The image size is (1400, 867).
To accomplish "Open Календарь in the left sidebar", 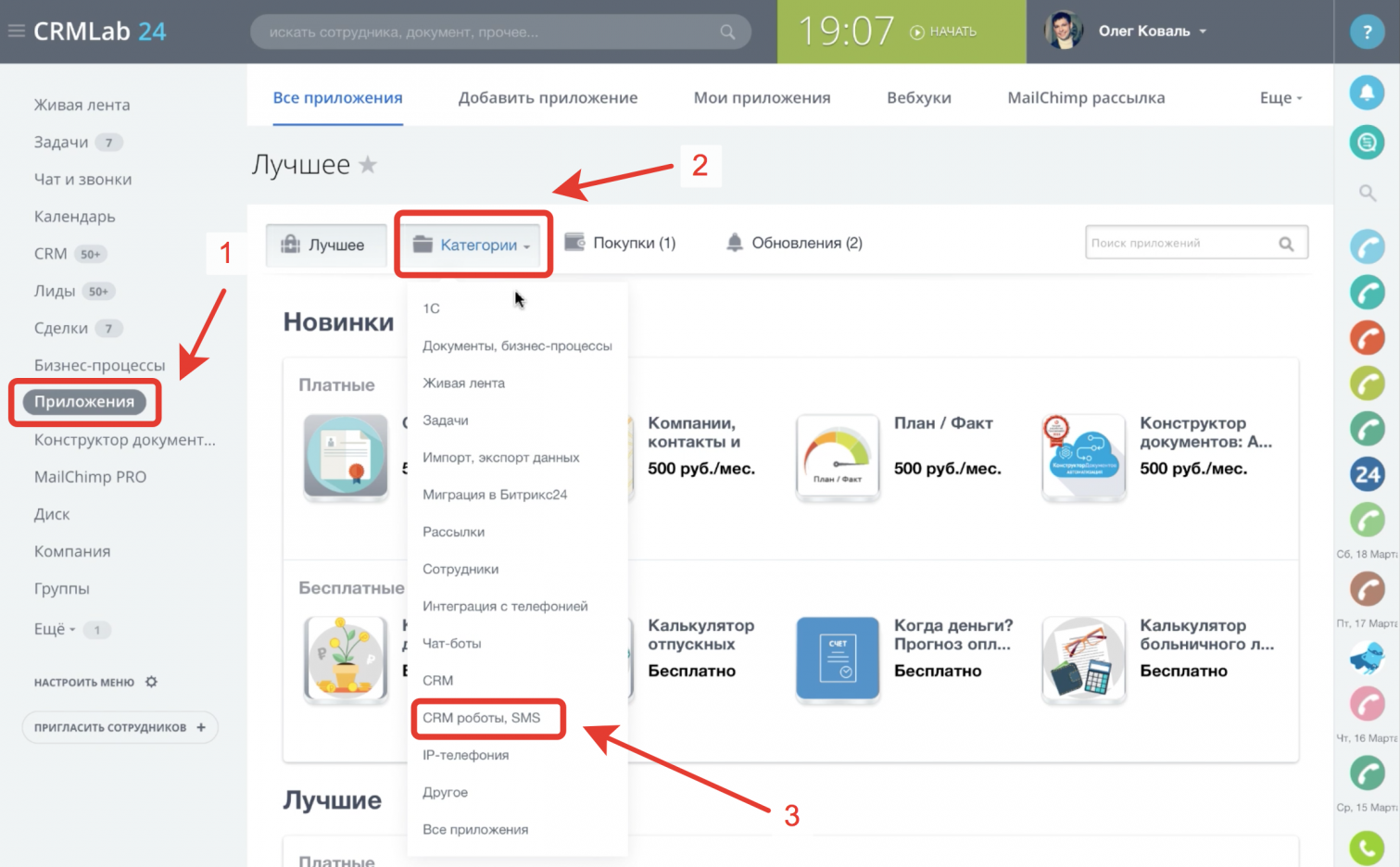I will pyautogui.click(x=74, y=216).
